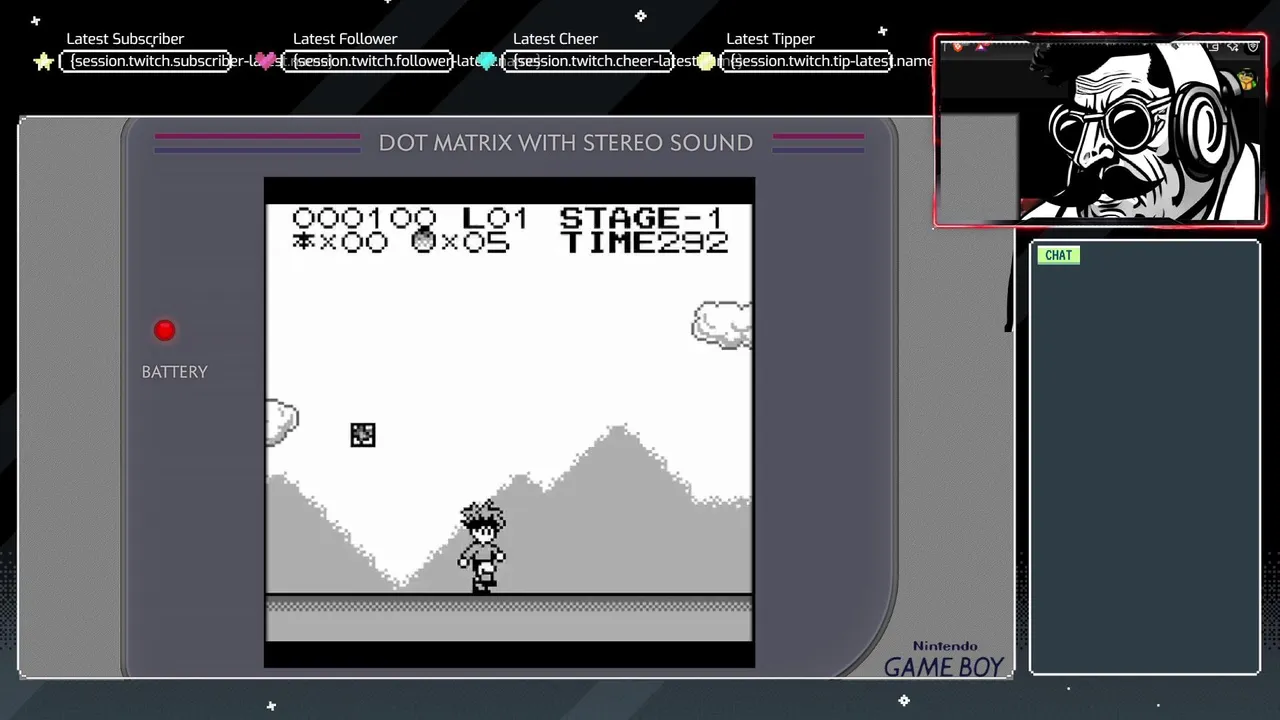Click the teal diamond cheer icon

point(487,61)
